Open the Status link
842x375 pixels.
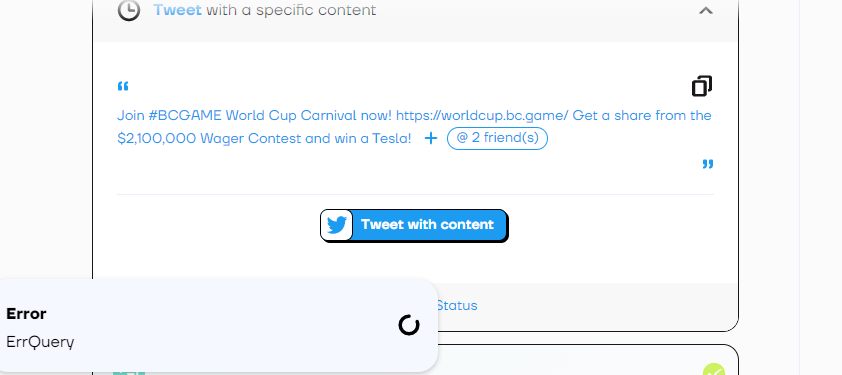[x=456, y=306]
